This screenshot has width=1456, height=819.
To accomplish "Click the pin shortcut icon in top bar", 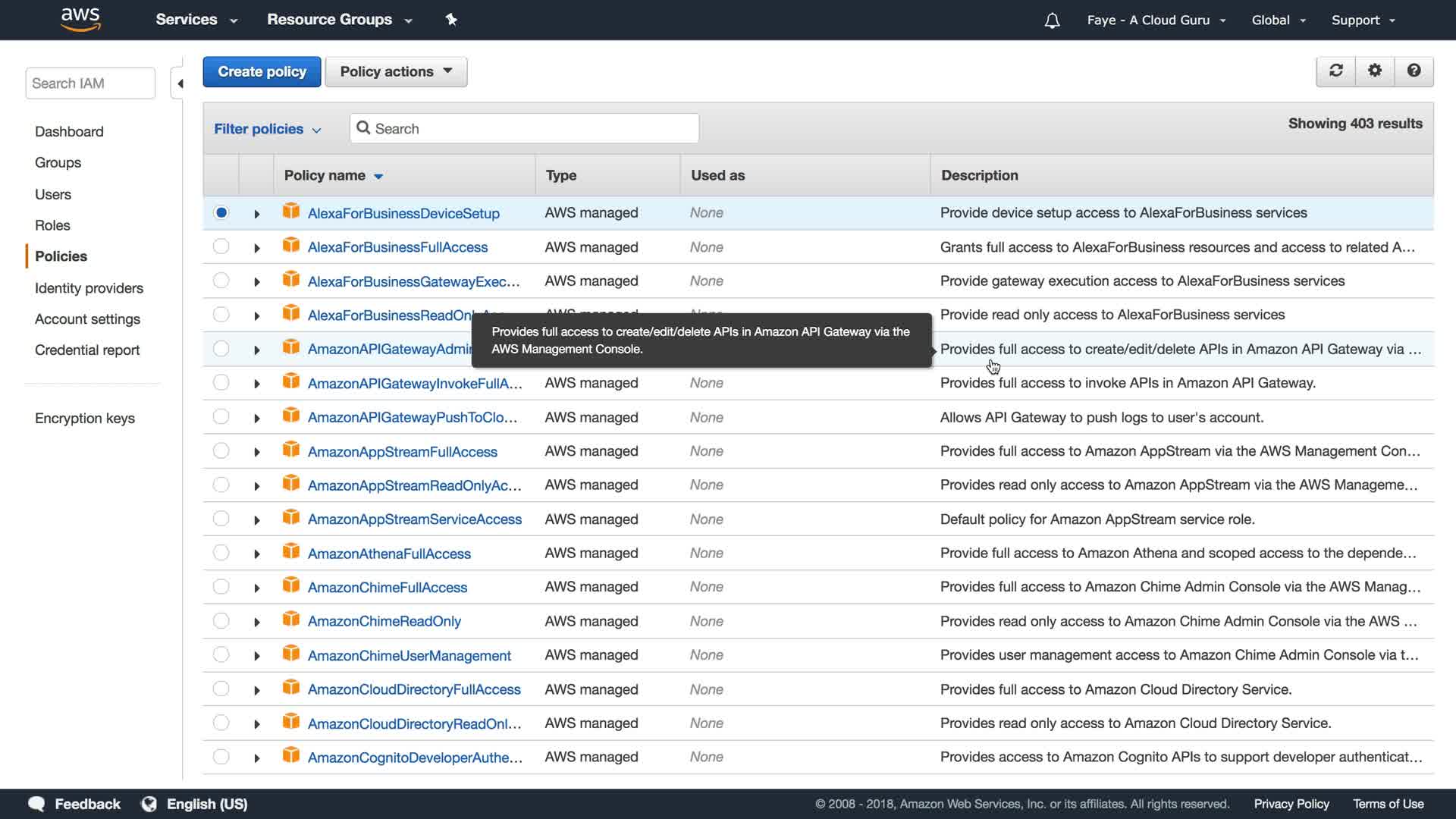I will [451, 20].
